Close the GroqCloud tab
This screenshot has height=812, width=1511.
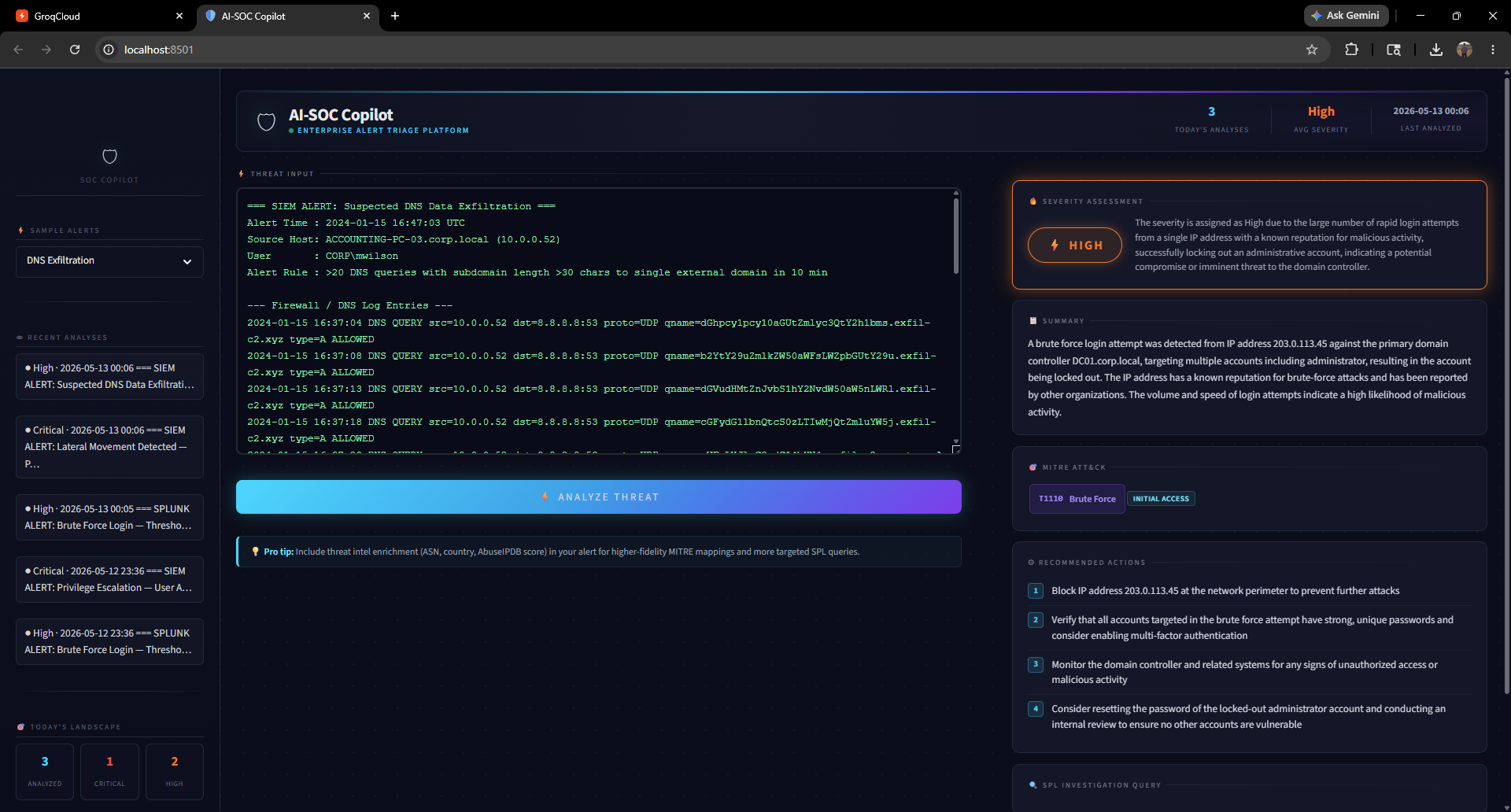(179, 16)
